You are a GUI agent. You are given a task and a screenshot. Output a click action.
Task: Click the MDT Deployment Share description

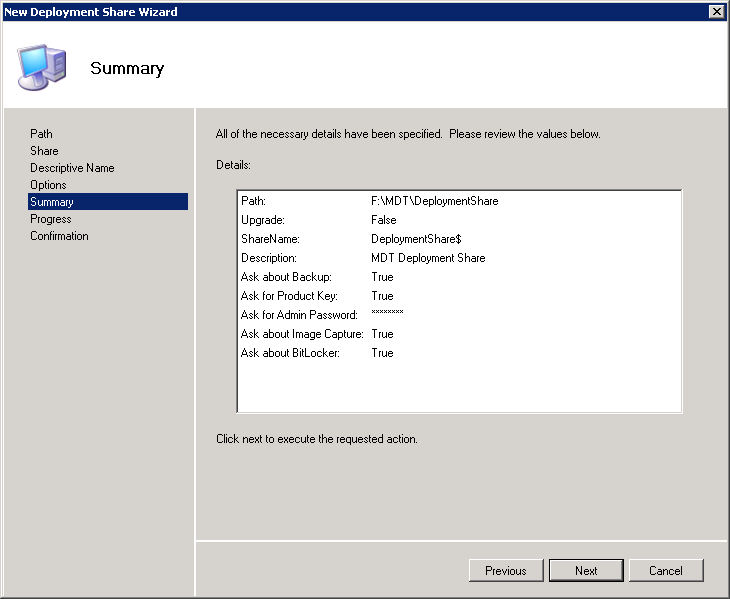pyautogui.click(x=428, y=258)
